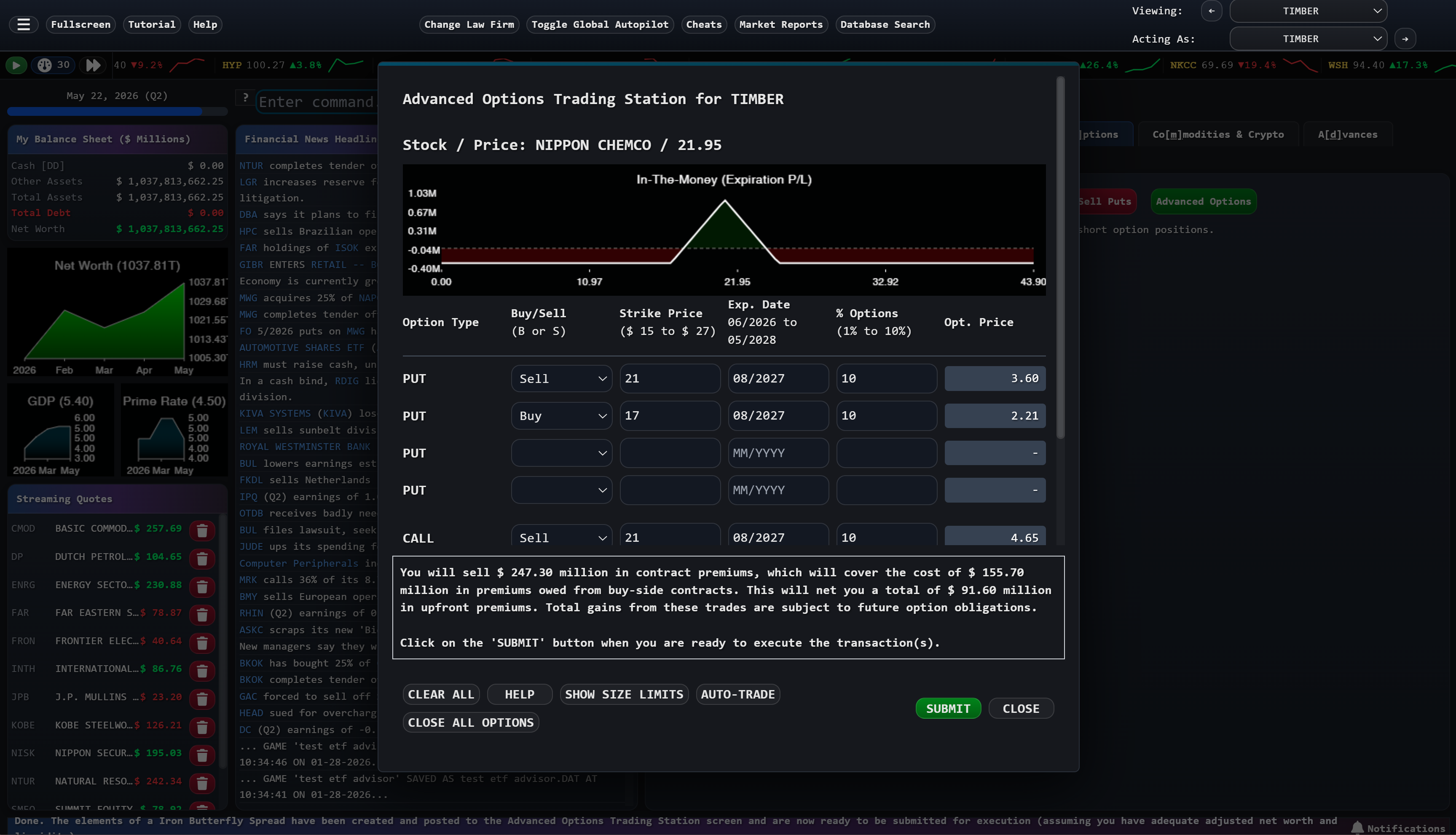Image resolution: width=1456 pixels, height=835 pixels.
Task: Delete the DUTCH PETROLEUM streaming quote
Action: pos(202,559)
